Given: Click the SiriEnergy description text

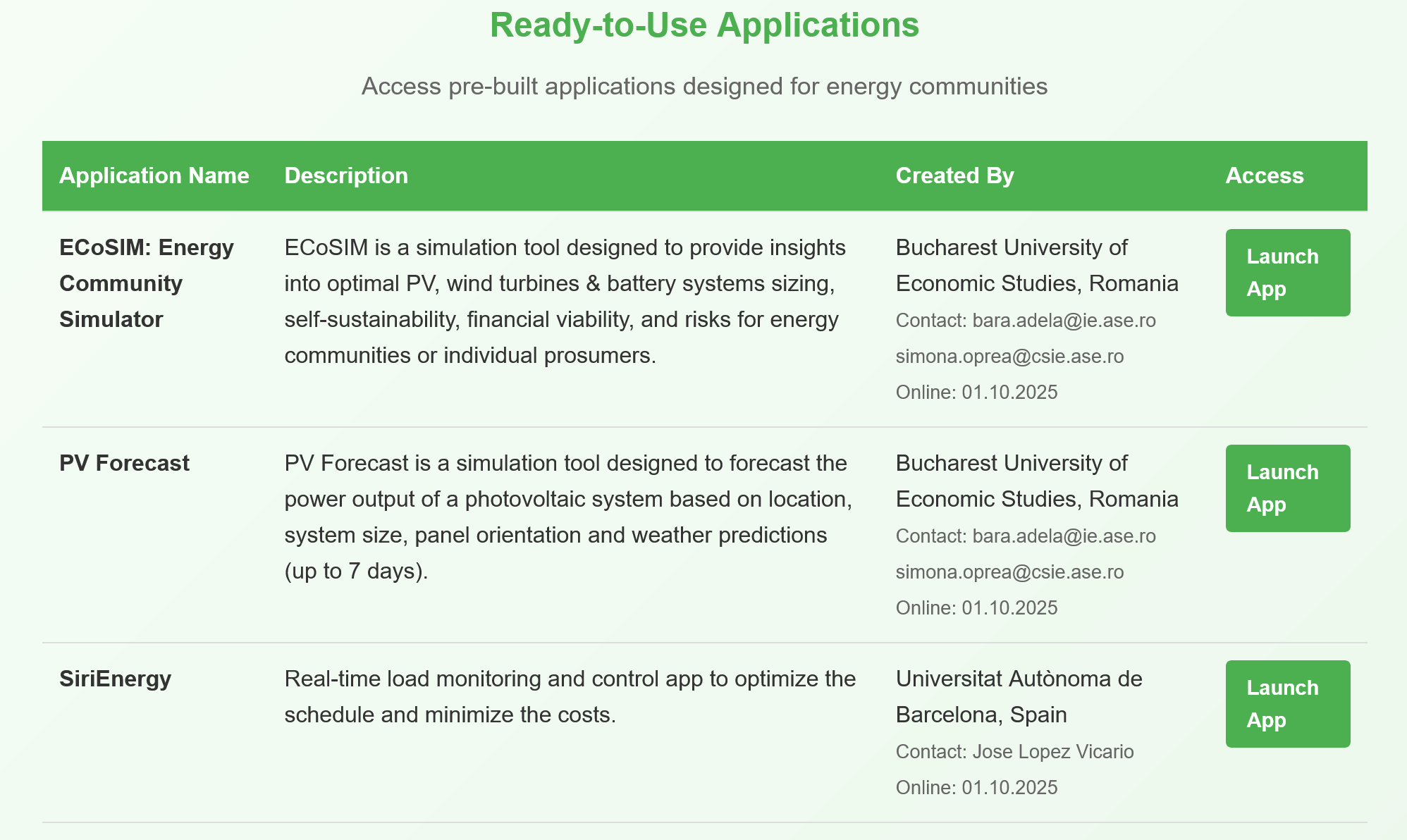Looking at the screenshot, I should click(570, 697).
